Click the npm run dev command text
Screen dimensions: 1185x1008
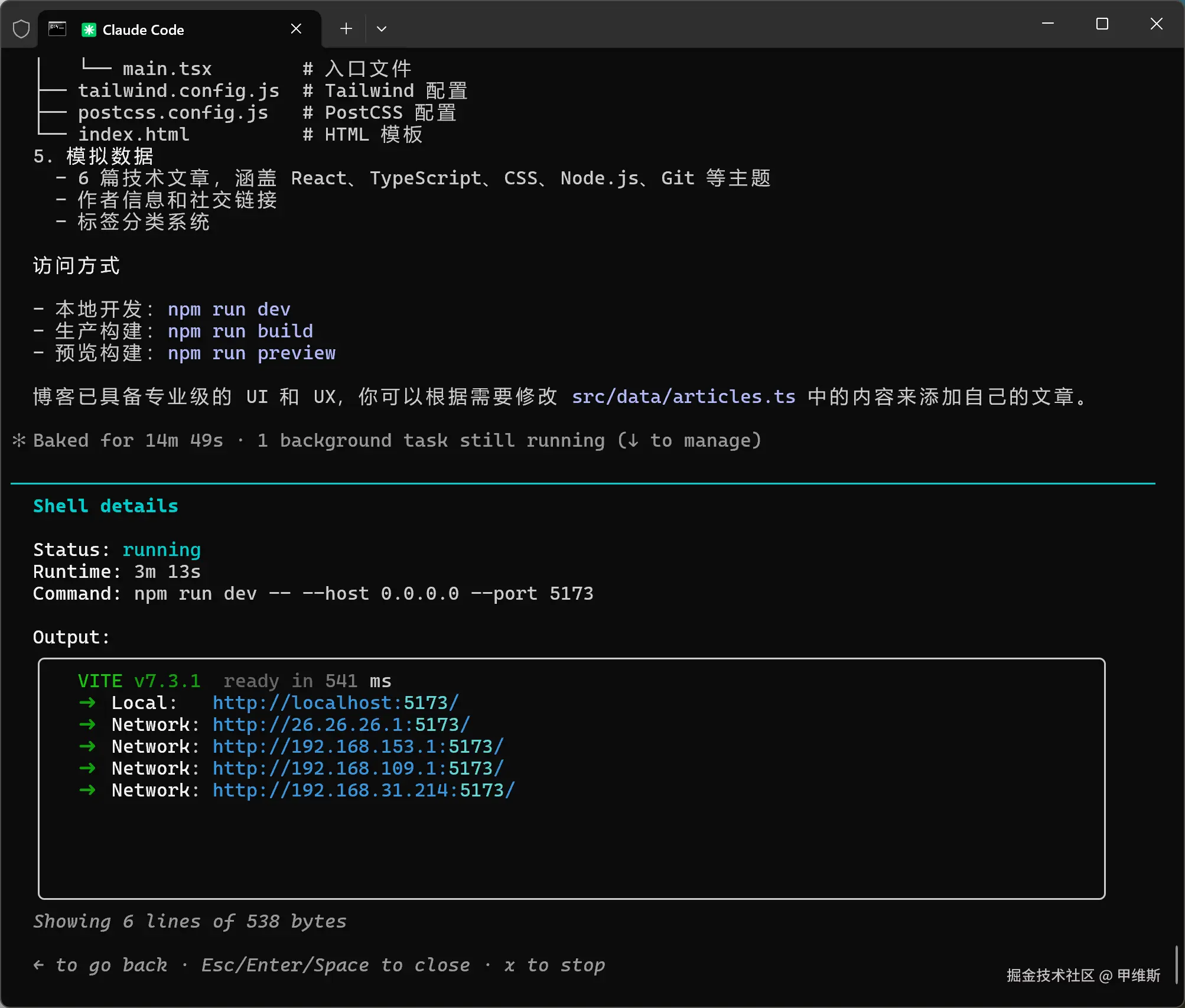pyautogui.click(x=229, y=309)
